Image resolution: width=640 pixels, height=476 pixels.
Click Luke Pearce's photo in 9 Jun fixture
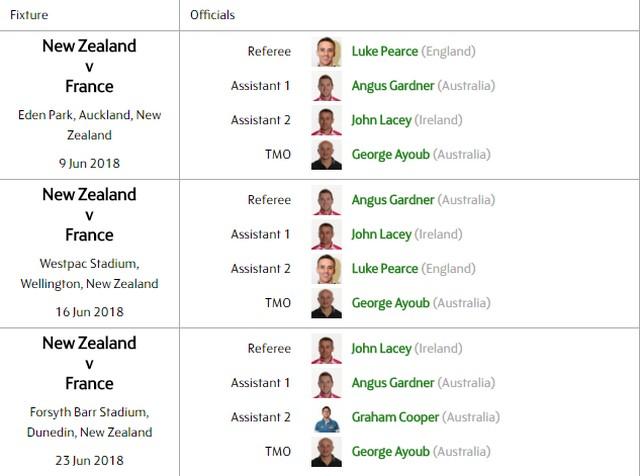point(326,52)
